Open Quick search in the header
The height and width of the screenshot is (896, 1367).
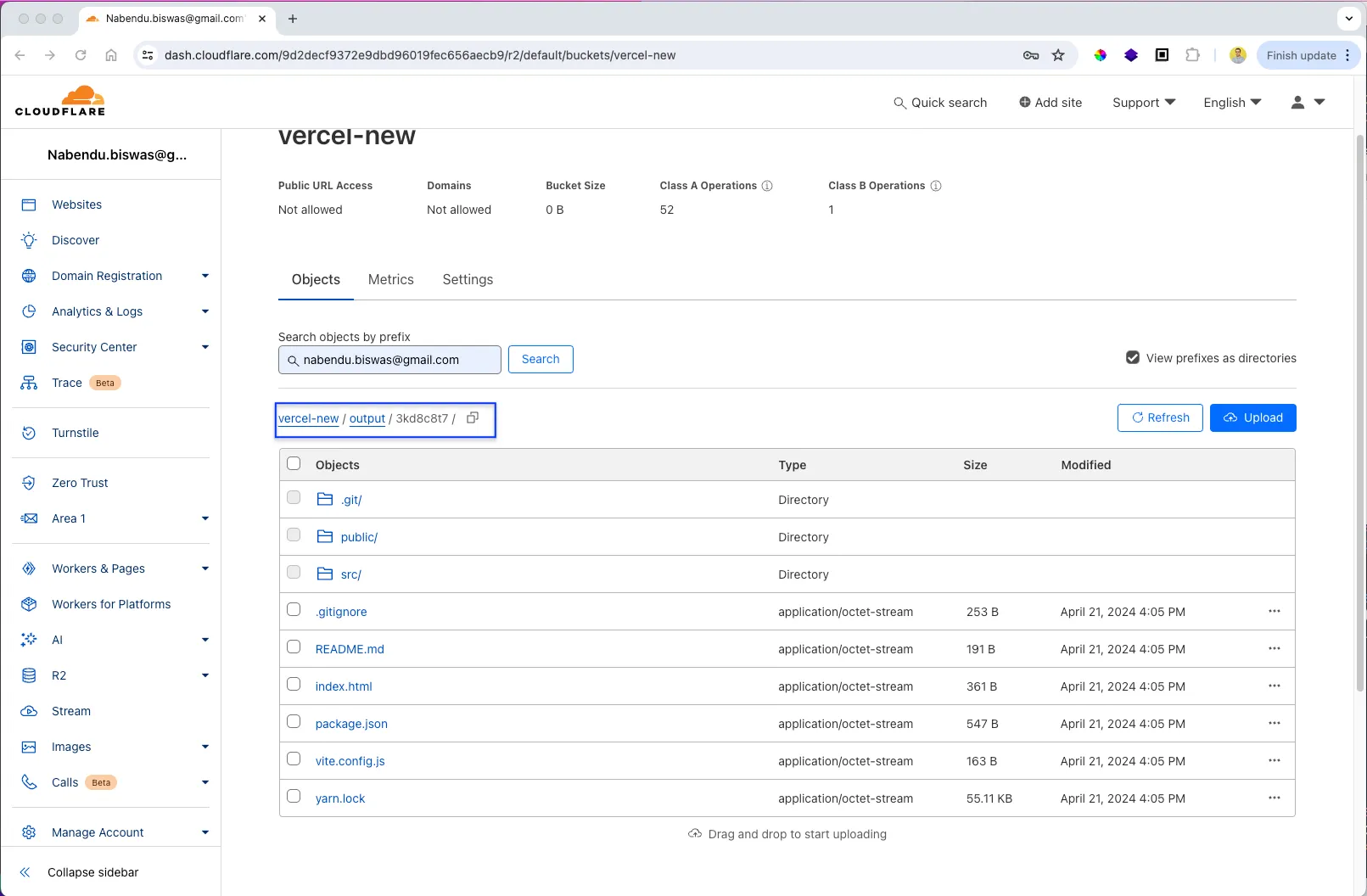(x=940, y=103)
